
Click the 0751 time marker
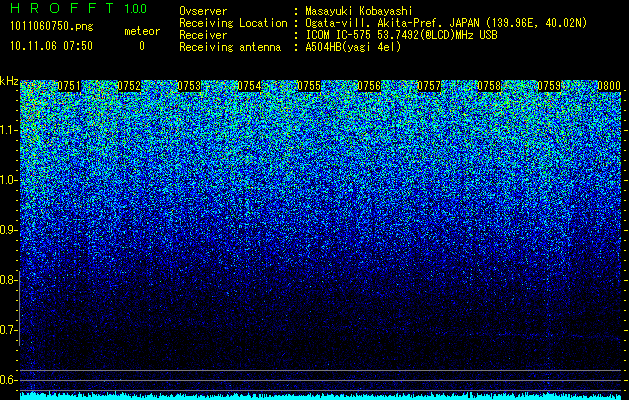coord(69,86)
